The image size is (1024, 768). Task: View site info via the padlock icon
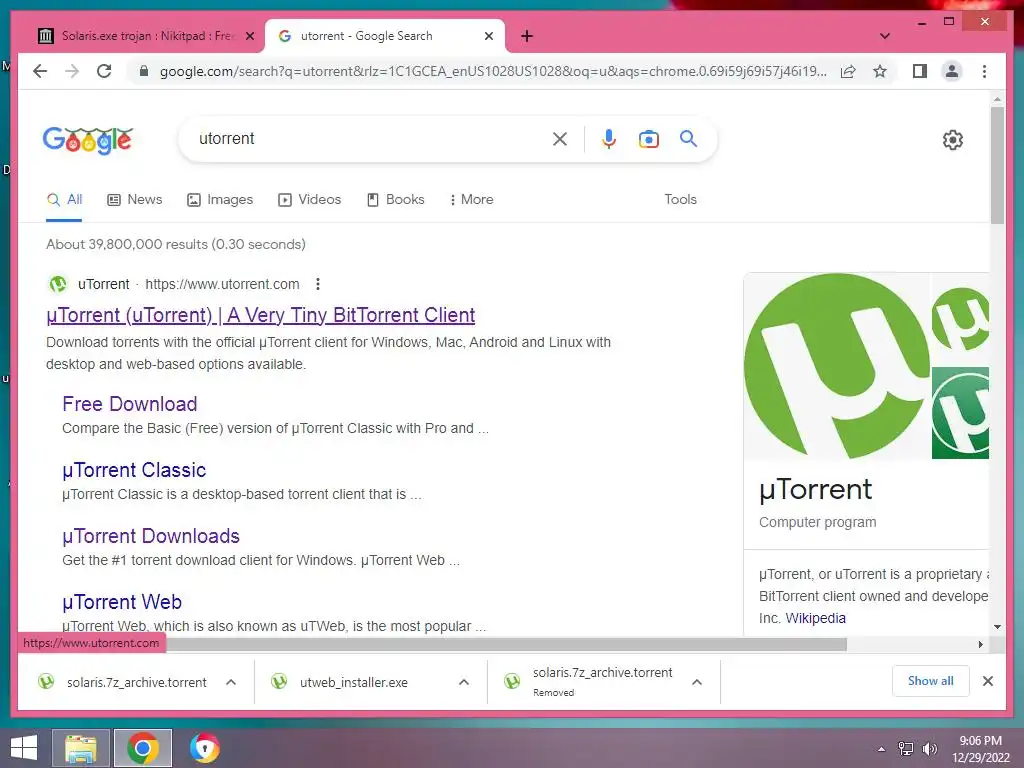[144, 71]
